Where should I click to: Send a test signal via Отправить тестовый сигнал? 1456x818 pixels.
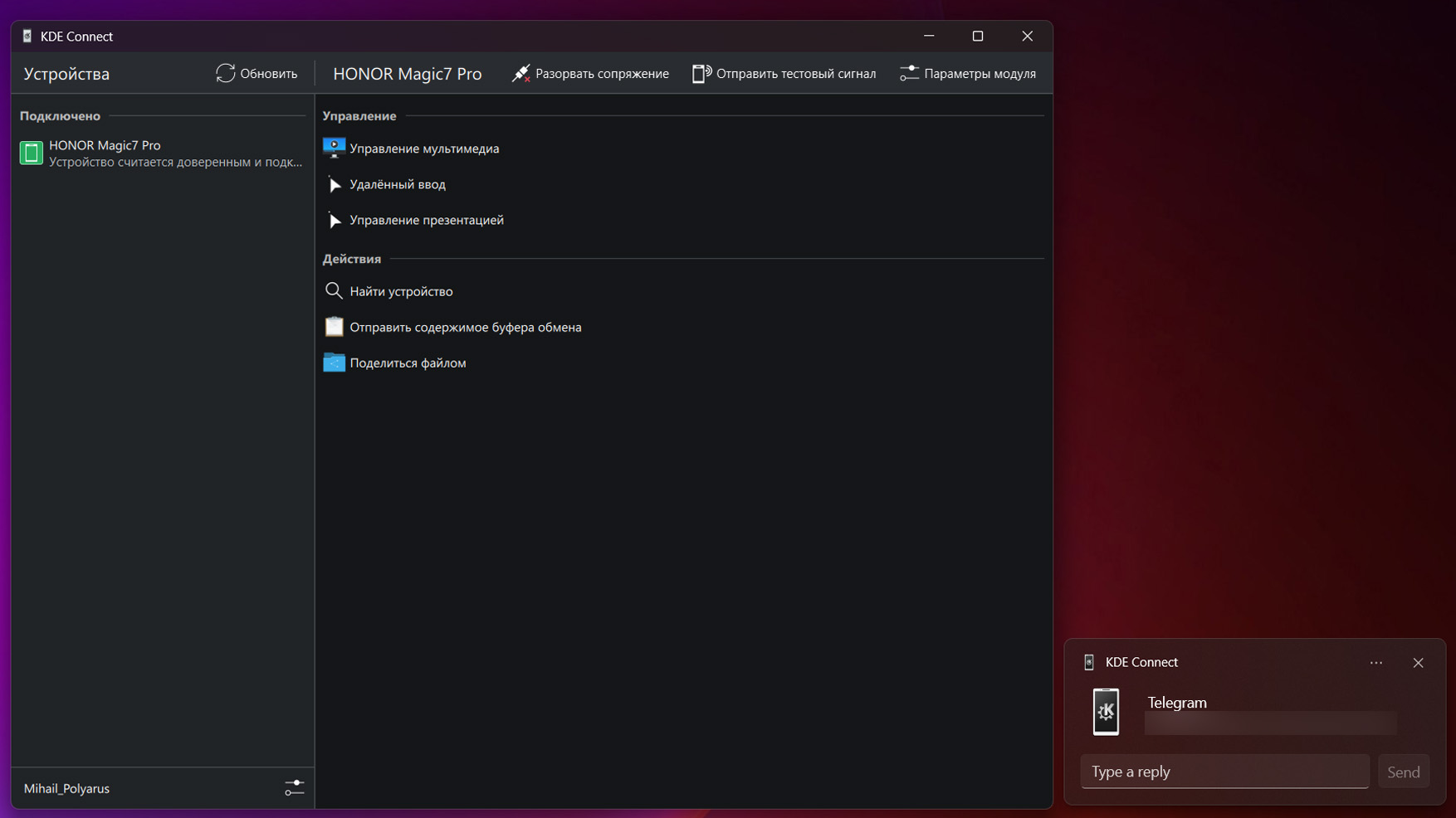784,74
